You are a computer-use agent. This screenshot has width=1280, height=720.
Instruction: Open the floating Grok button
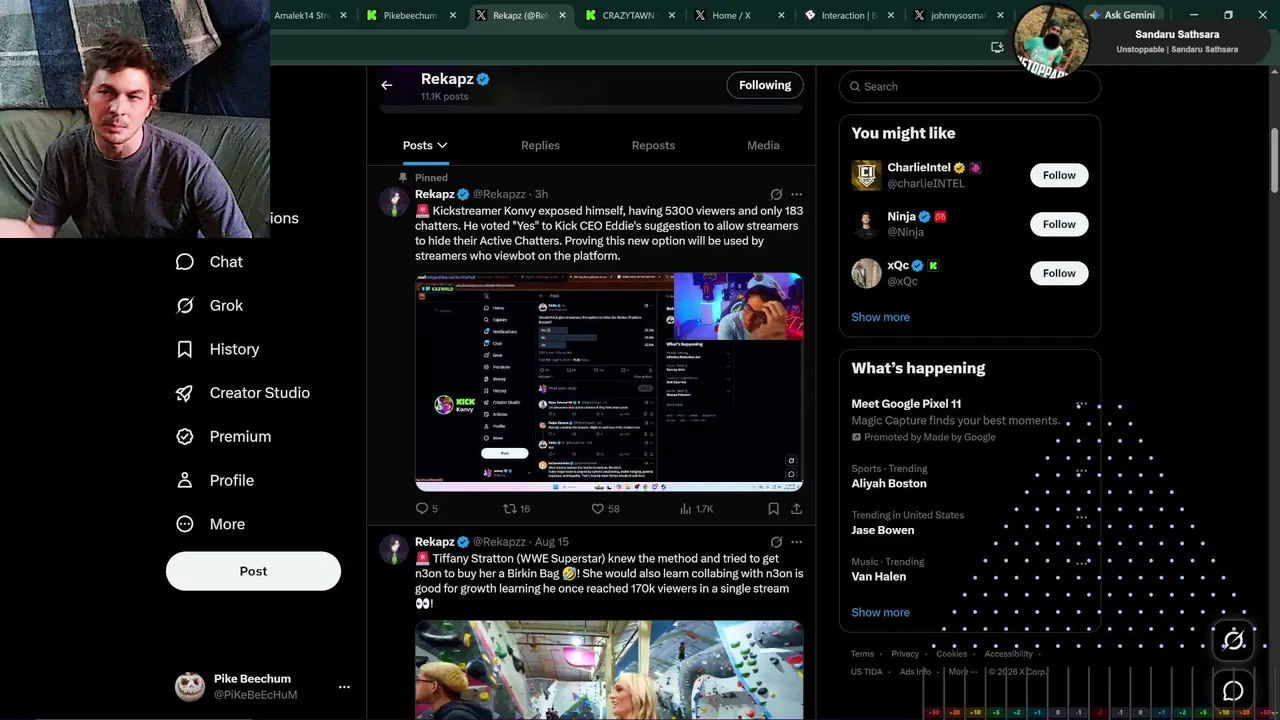tap(1234, 641)
